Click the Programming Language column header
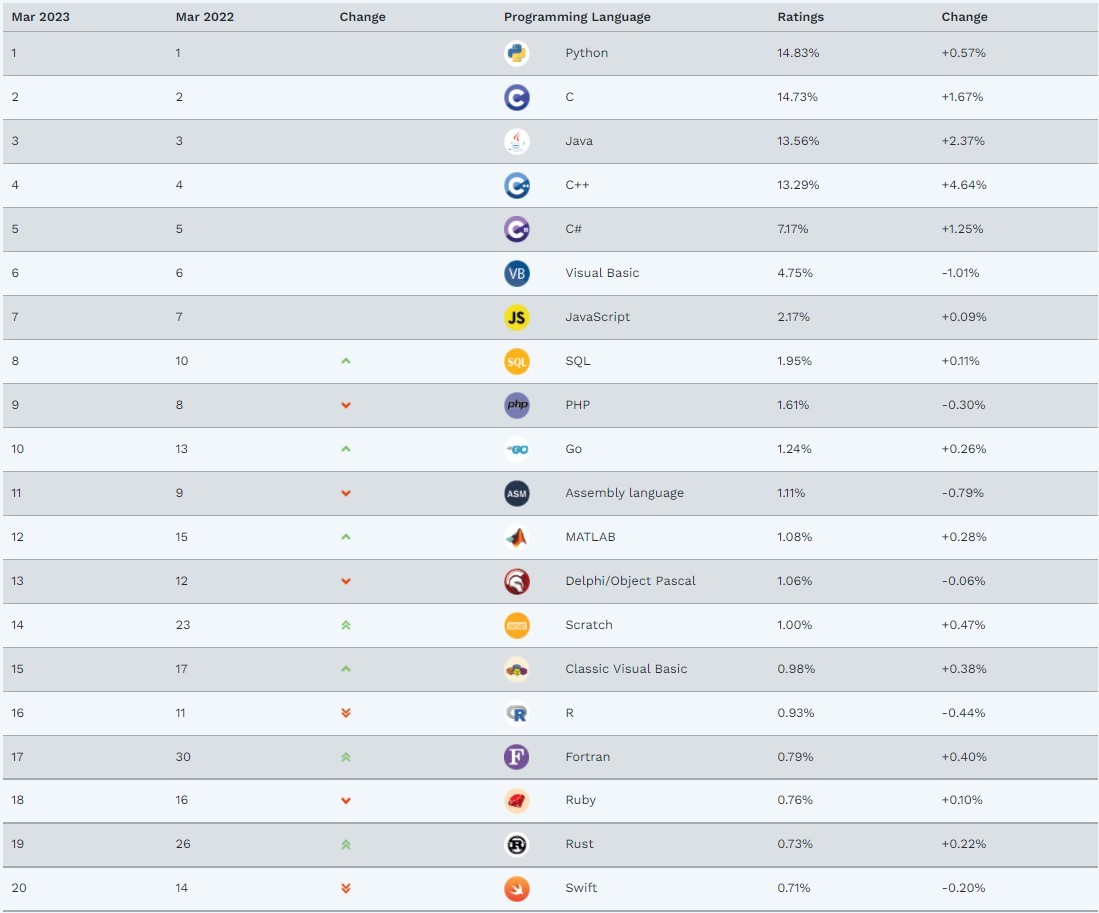Image resolution: width=1099 pixels, height=913 pixels. pos(577,17)
